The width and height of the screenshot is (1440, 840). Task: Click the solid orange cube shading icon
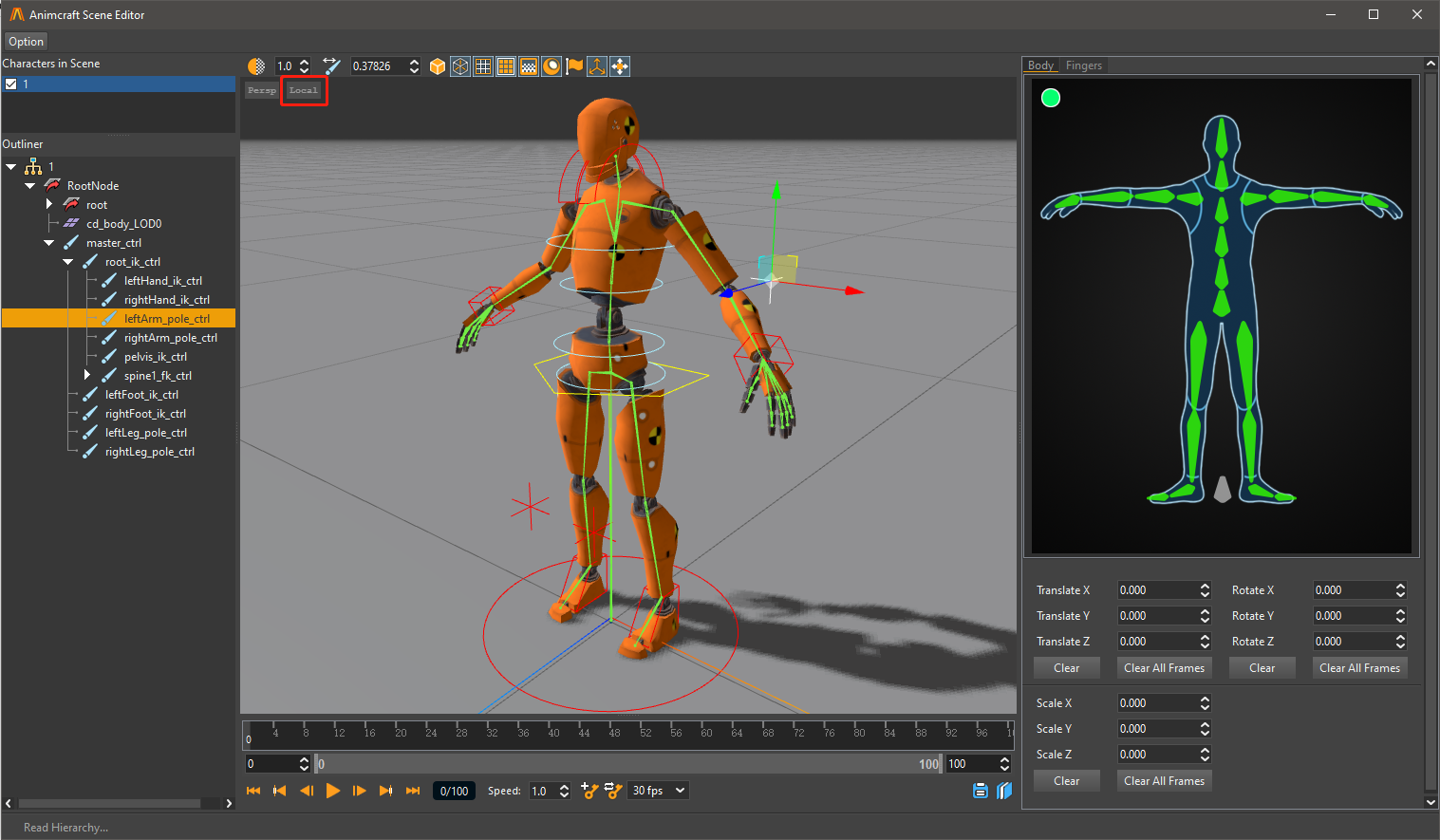tap(438, 66)
